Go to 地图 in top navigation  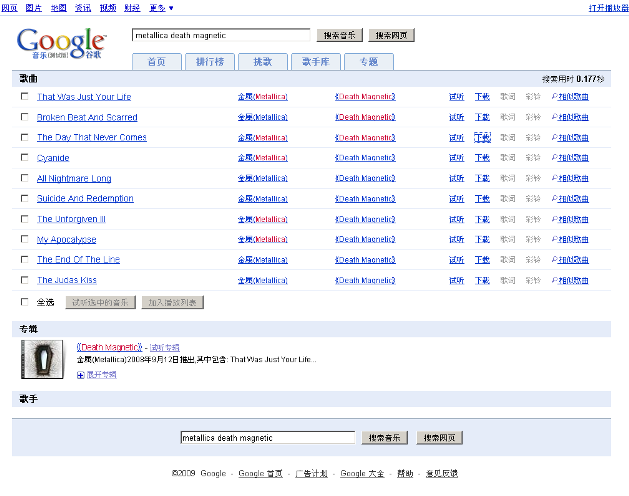59,8
